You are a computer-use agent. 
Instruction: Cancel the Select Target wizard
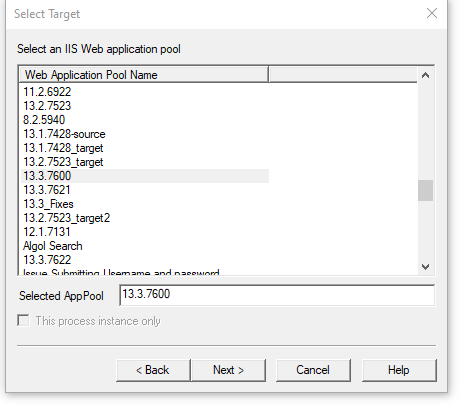pos(313,370)
